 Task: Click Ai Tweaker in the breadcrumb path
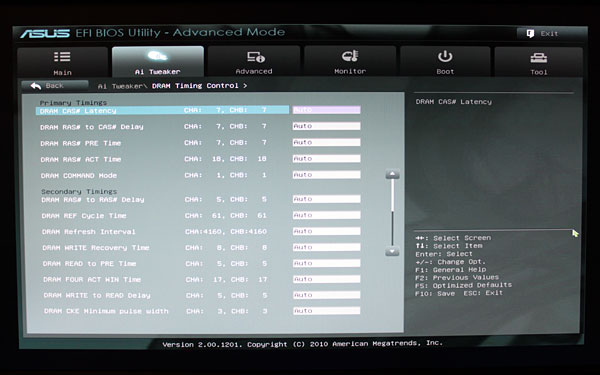(120, 86)
